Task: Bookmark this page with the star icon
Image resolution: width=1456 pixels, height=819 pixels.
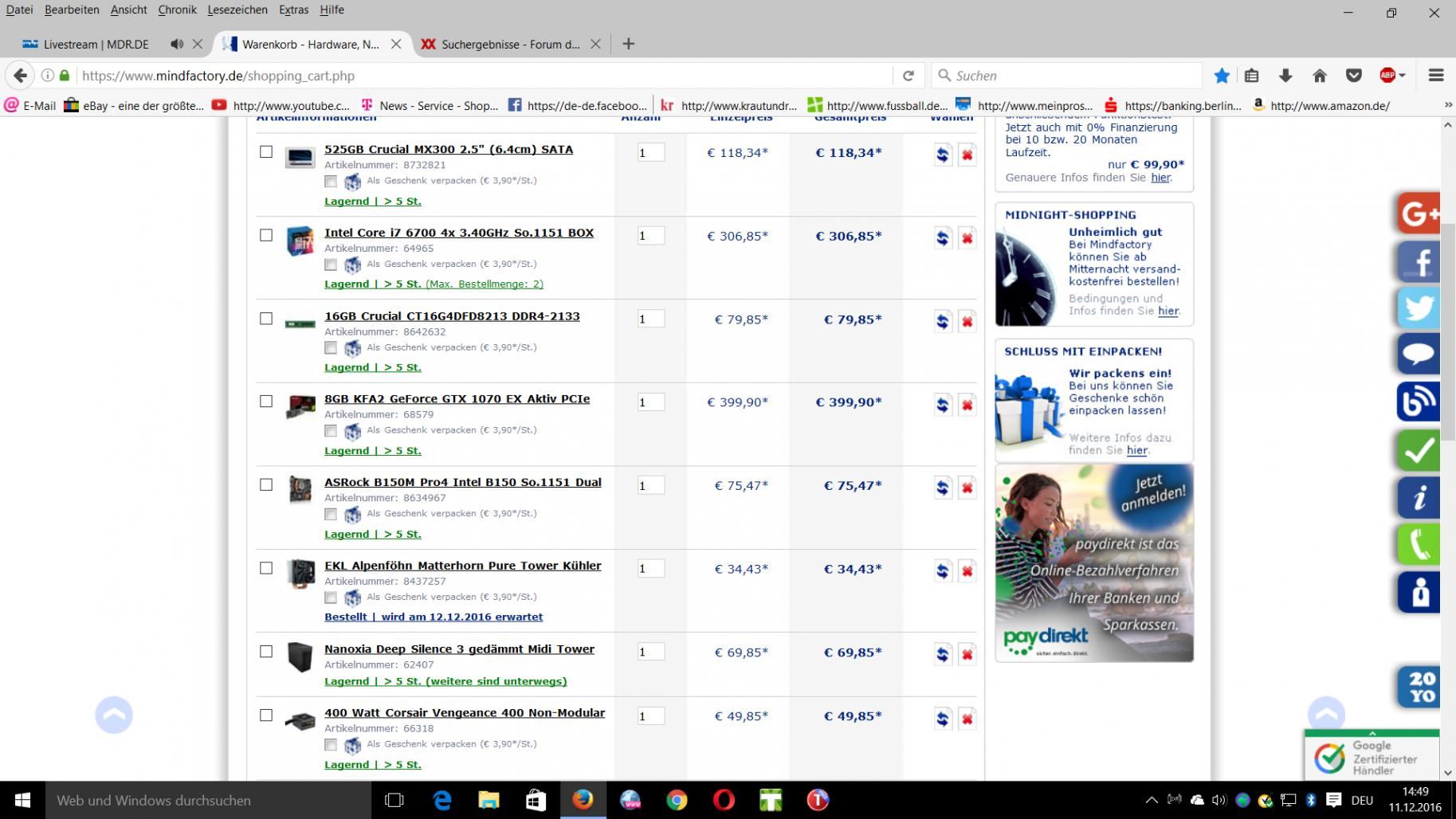Action: (1222, 76)
